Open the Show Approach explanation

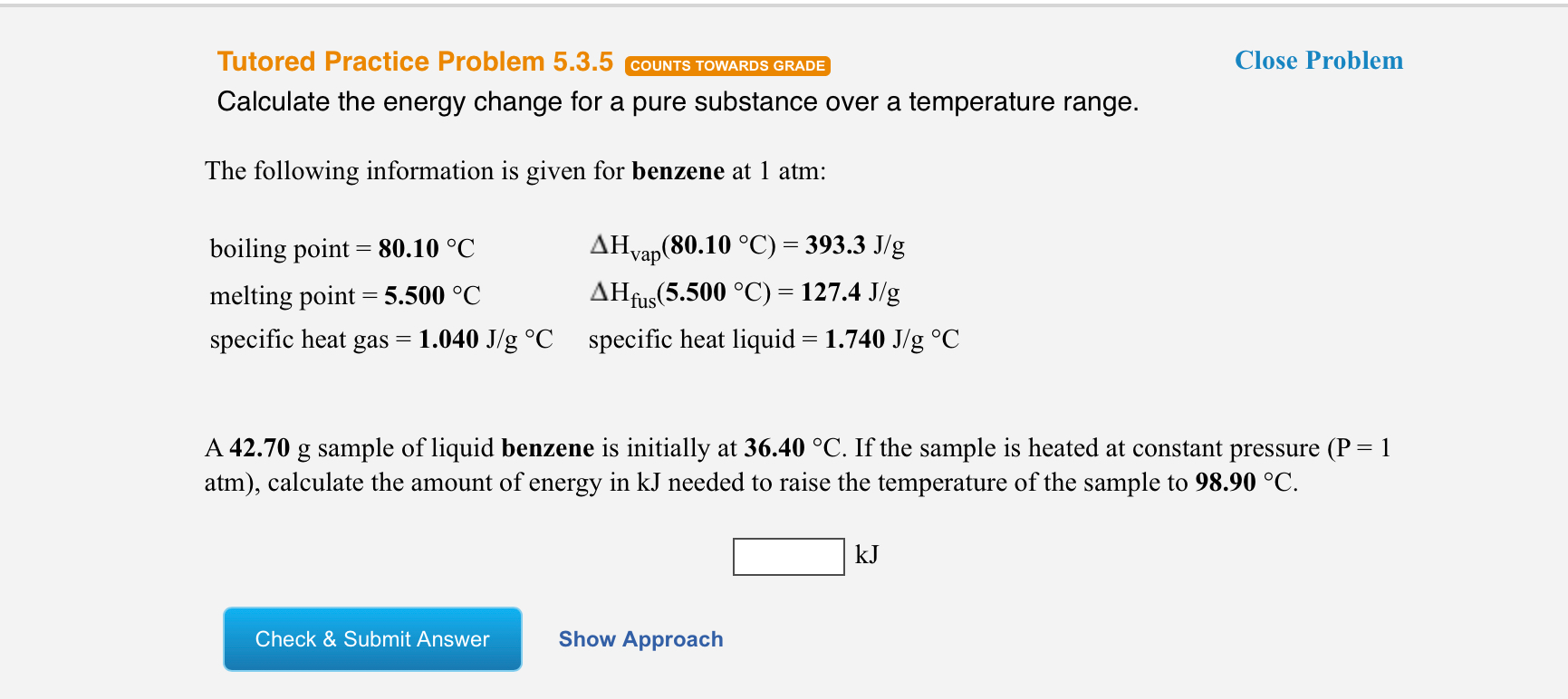point(640,638)
